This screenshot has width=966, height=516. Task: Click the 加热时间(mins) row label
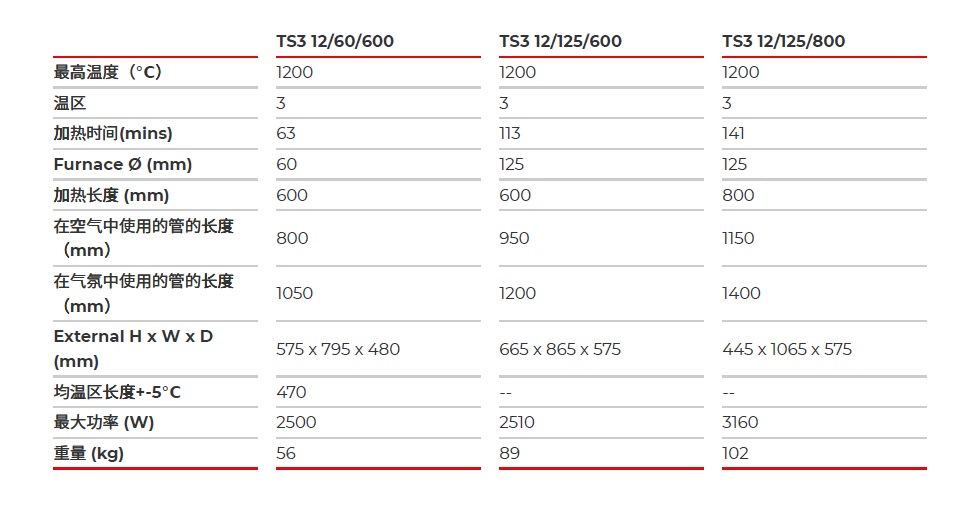[x=113, y=134]
